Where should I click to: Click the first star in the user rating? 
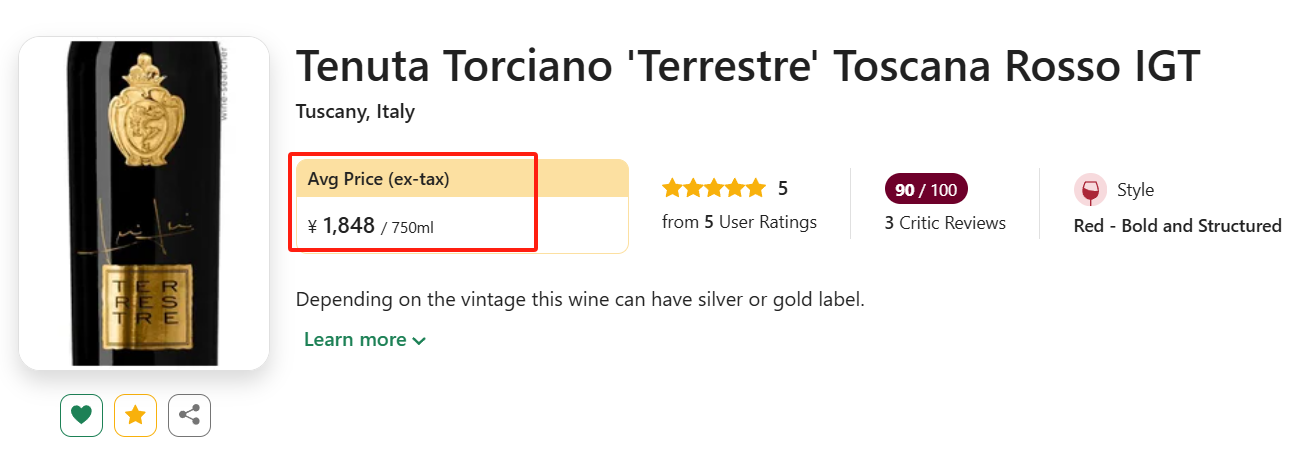[x=672, y=188]
